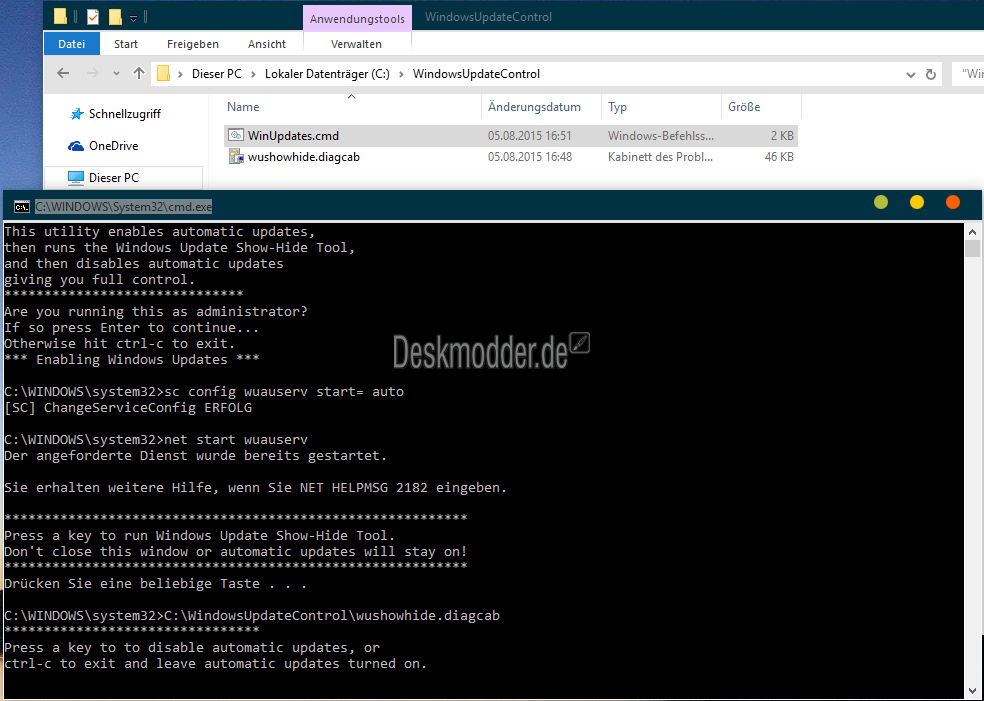Viewport: 984px width, 701px height.
Task: Click the wushowhide.diagcab file icon
Action: click(236, 156)
